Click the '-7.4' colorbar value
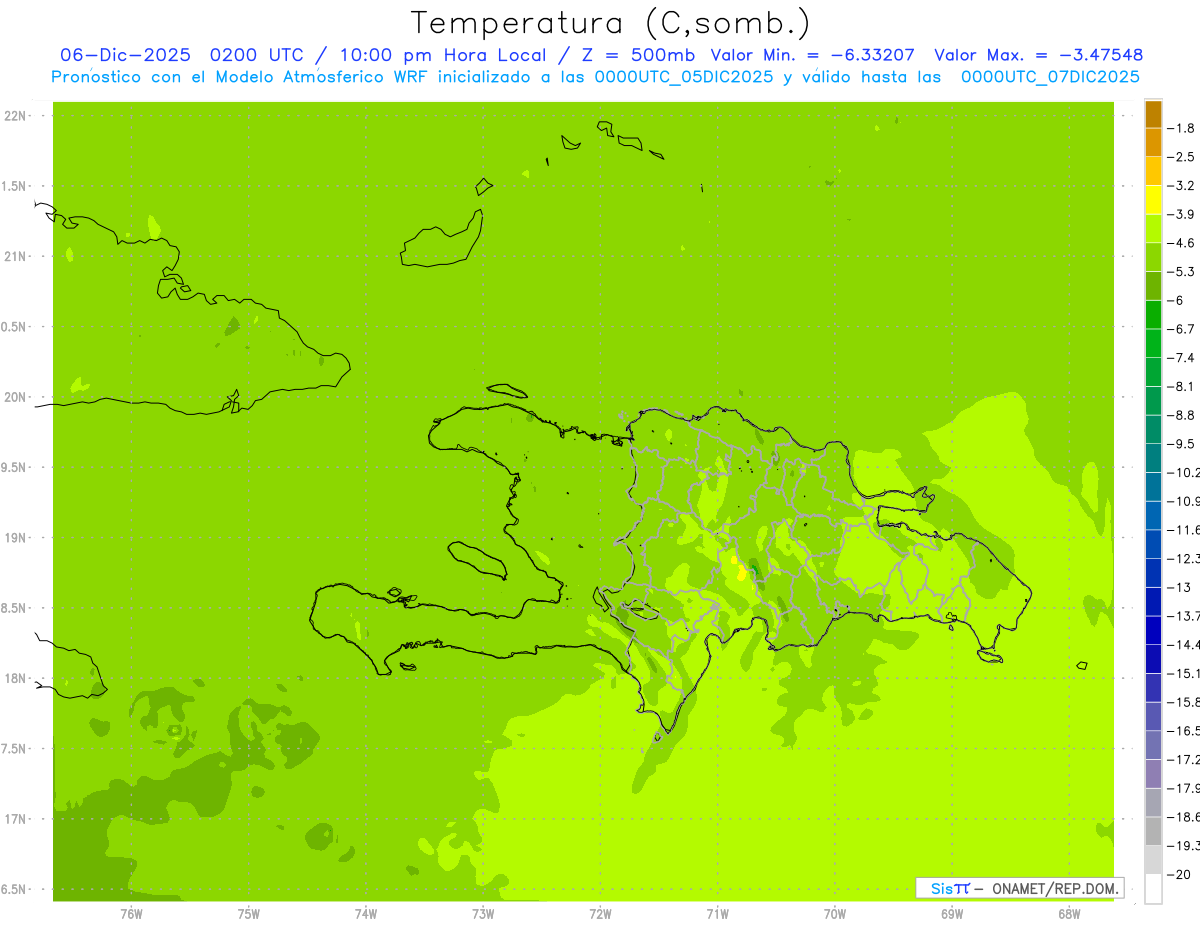The image size is (1200, 927). point(1181,358)
